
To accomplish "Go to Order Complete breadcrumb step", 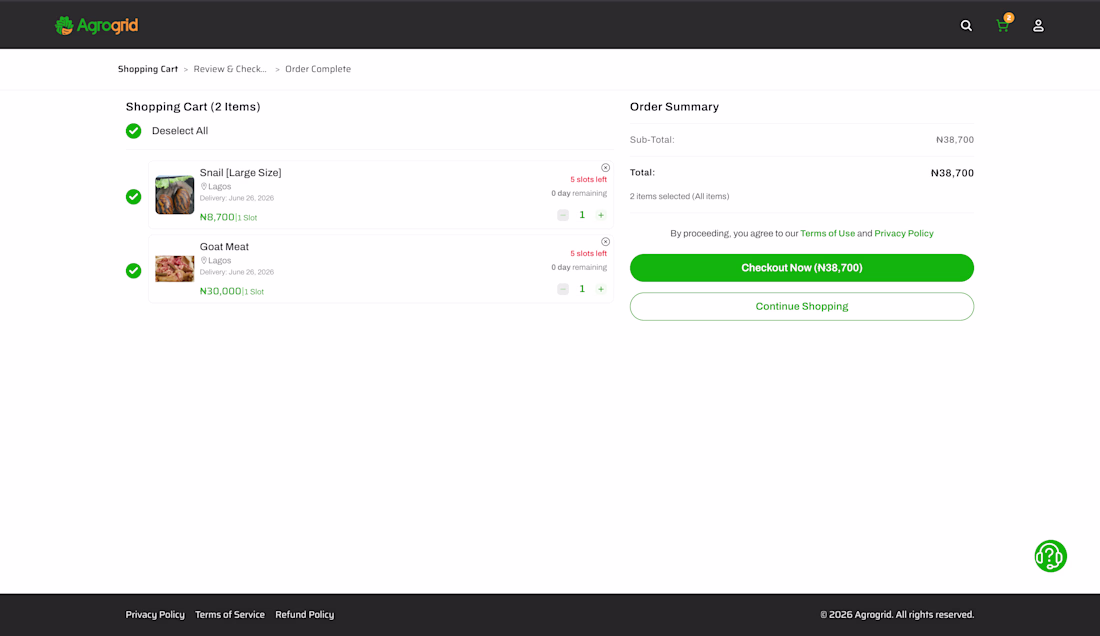I will [x=318, y=69].
